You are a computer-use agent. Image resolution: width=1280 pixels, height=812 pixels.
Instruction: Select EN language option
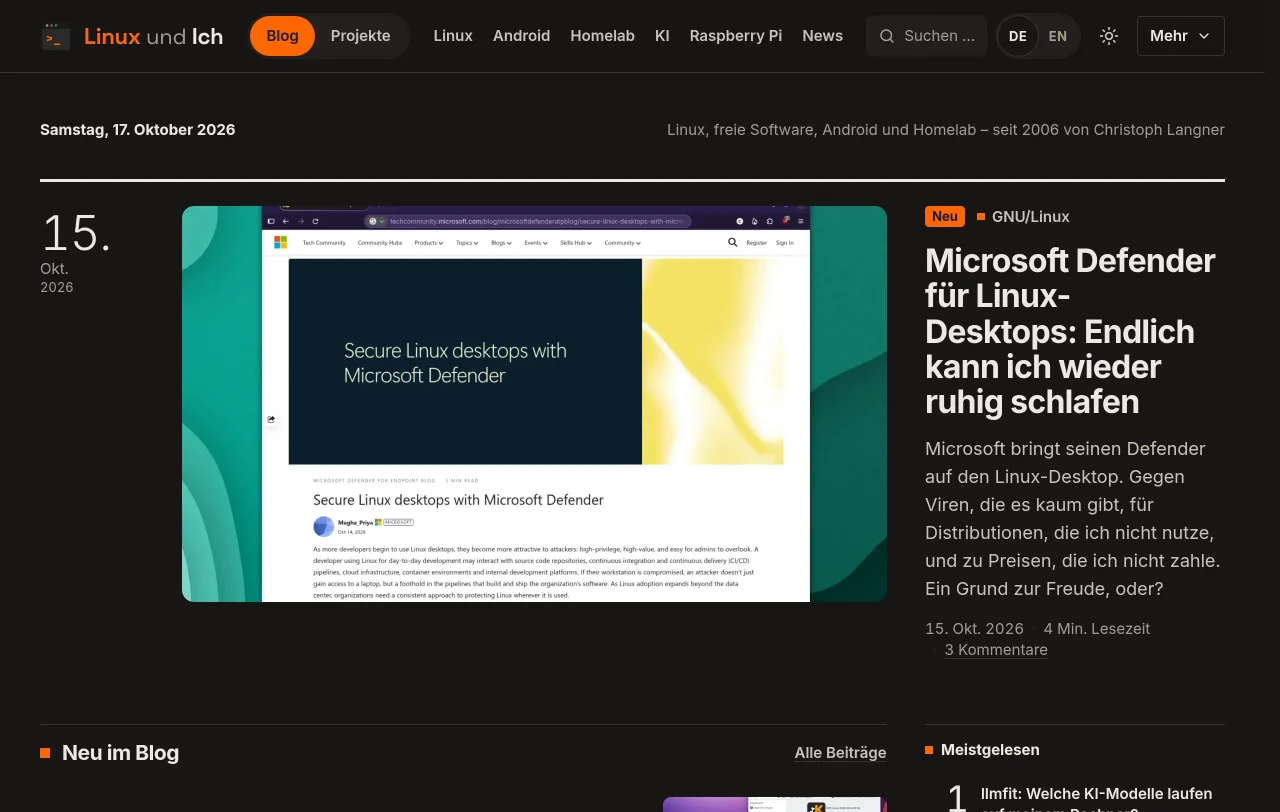(x=1058, y=36)
